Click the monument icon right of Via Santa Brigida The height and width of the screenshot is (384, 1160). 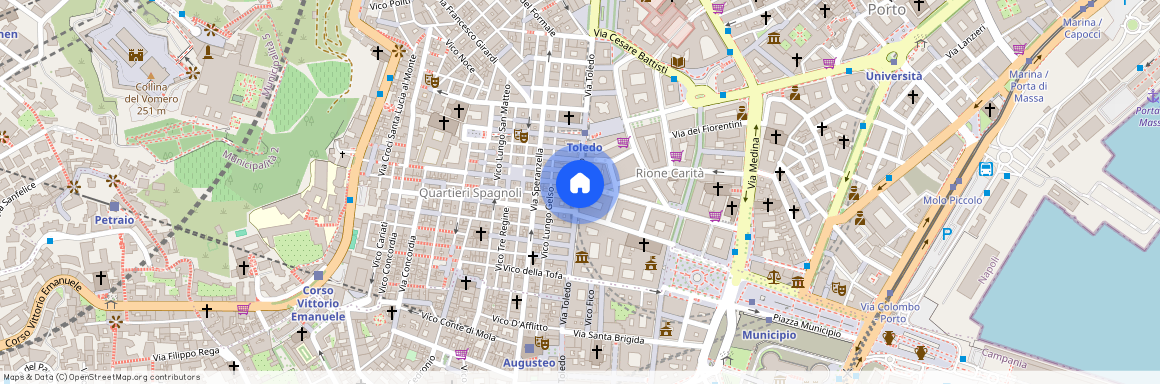point(666,329)
